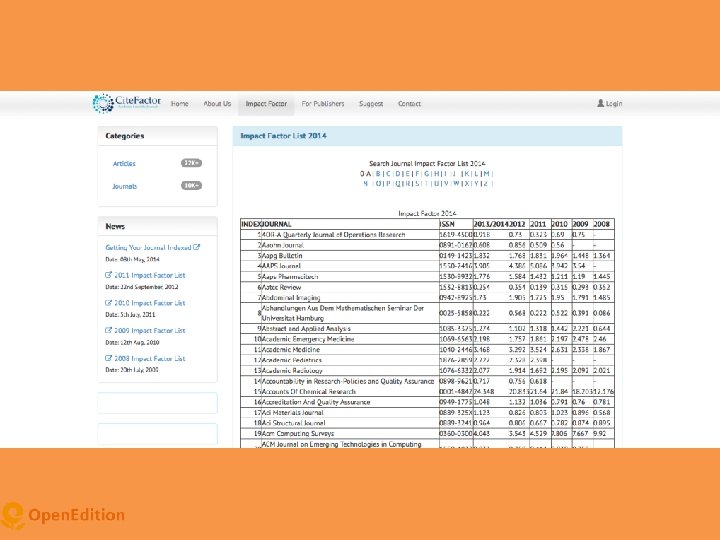Click journal row AAPS Journal

point(427,266)
